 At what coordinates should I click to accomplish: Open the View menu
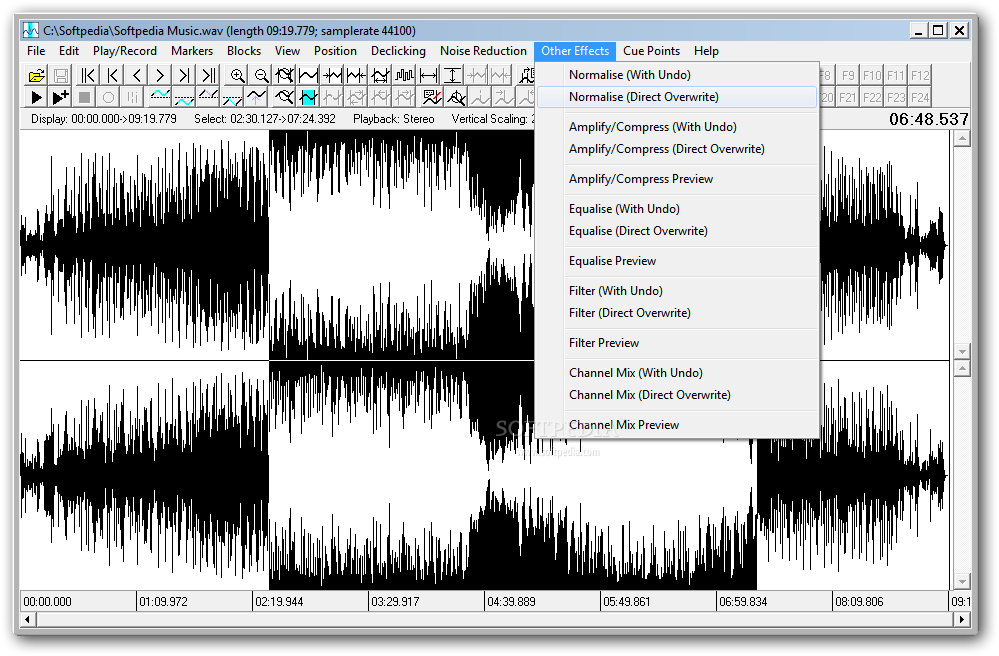[287, 51]
